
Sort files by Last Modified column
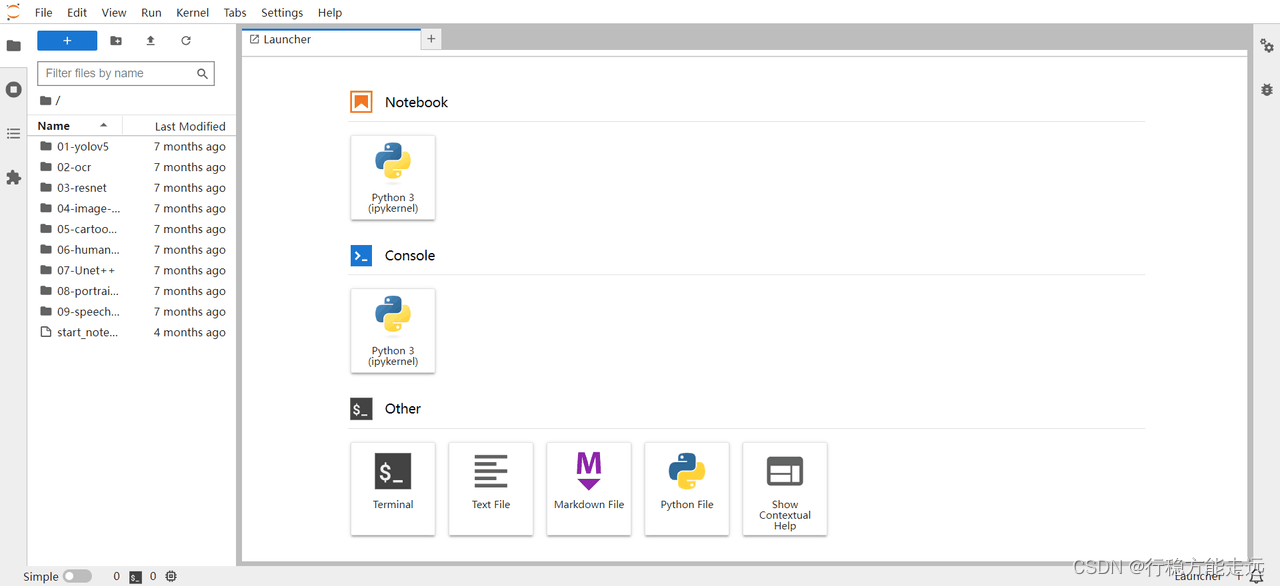pyautogui.click(x=189, y=126)
